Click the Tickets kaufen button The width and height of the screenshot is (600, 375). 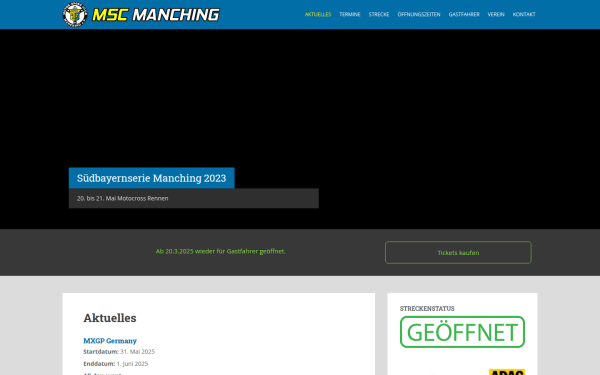[458, 253]
